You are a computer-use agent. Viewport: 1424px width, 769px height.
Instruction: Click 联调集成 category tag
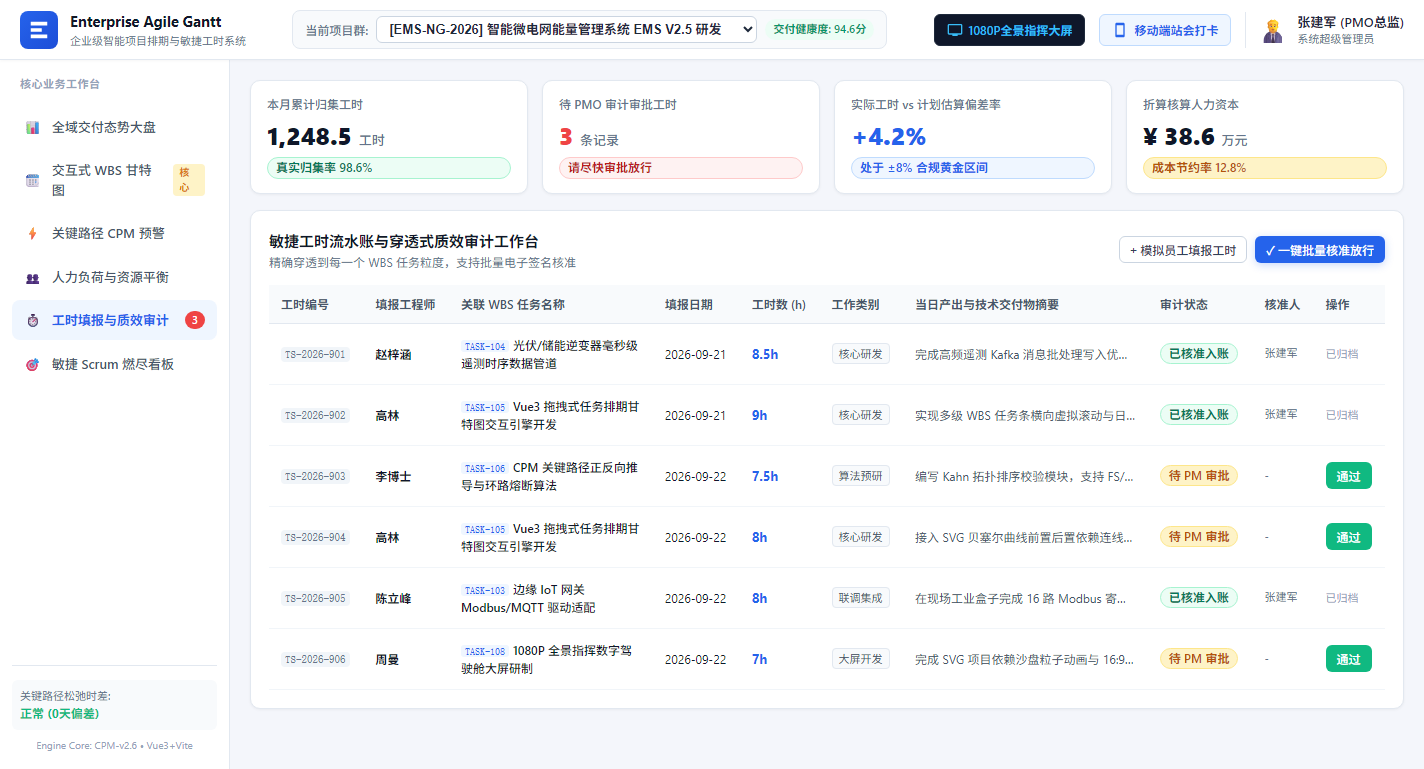click(861, 598)
